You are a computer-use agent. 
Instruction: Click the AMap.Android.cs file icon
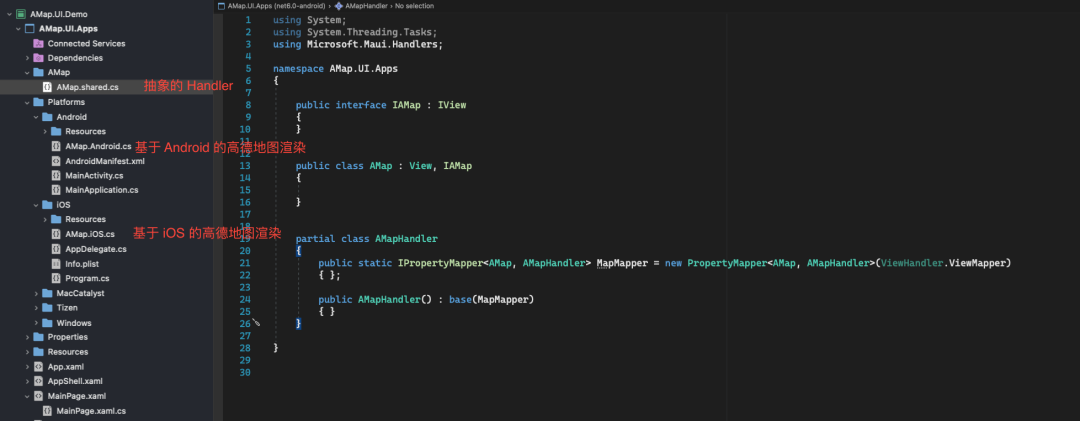point(56,146)
